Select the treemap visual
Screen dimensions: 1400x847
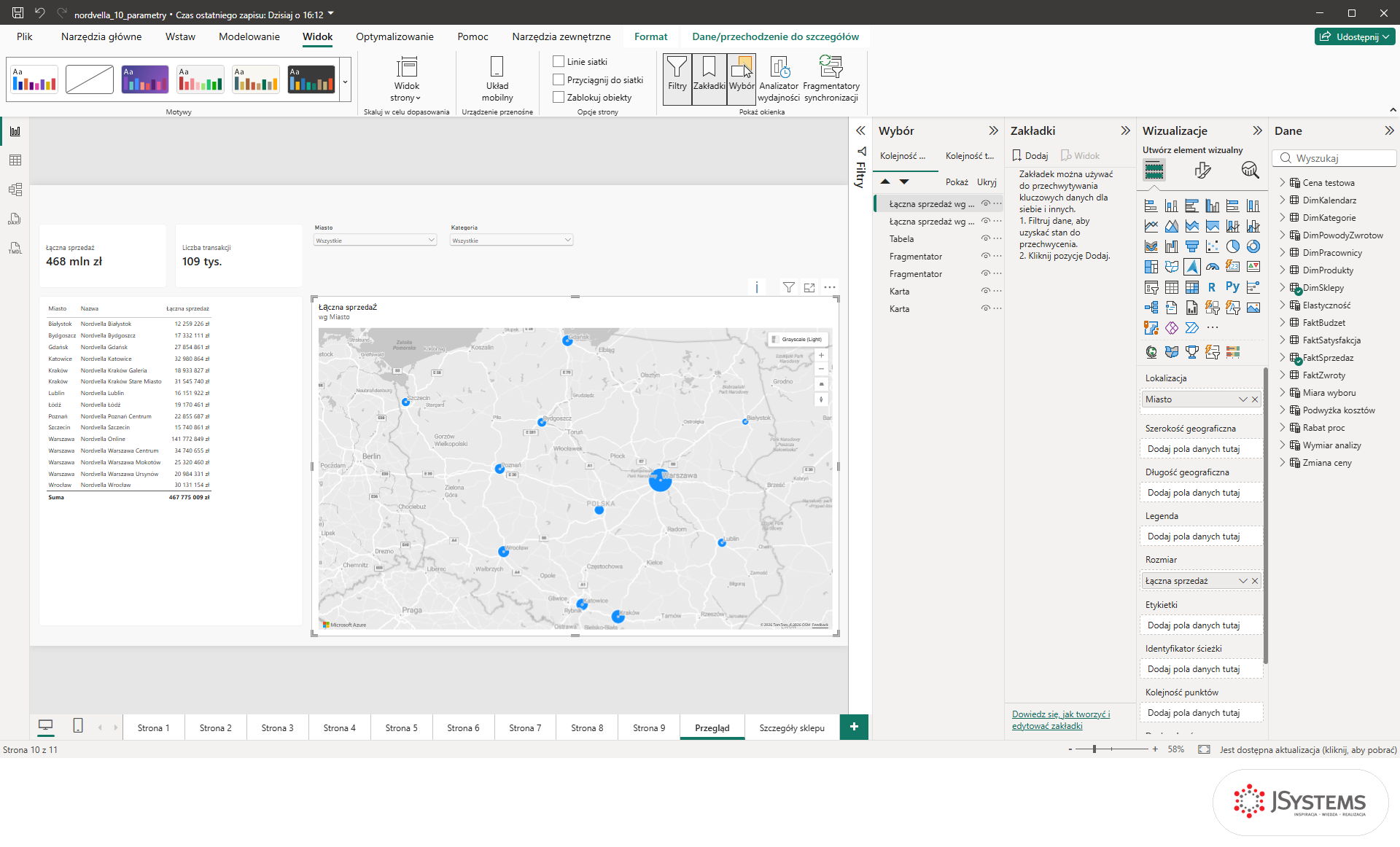(x=1151, y=267)
